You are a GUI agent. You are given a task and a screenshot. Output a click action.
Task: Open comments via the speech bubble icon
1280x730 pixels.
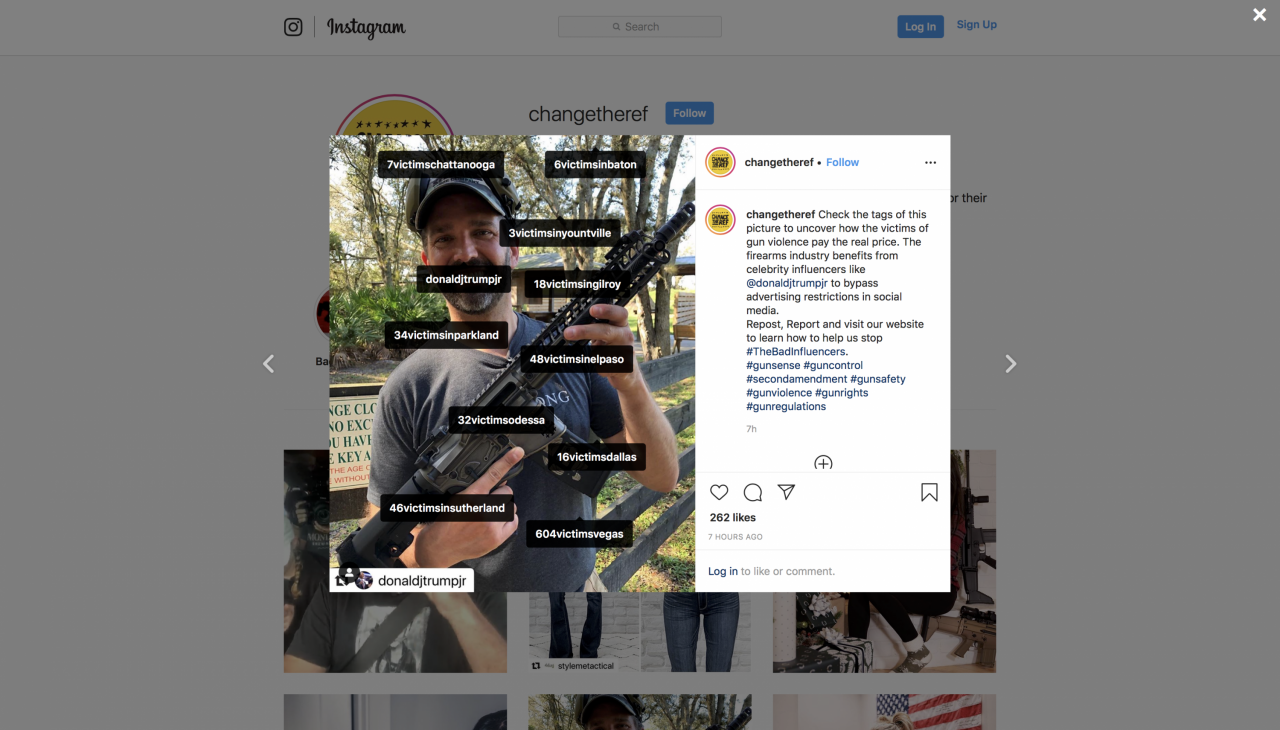tap(753, 492)
